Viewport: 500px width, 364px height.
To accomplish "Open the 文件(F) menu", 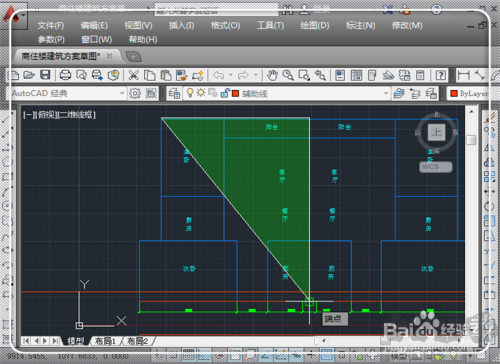I will [x=50, y=26].
